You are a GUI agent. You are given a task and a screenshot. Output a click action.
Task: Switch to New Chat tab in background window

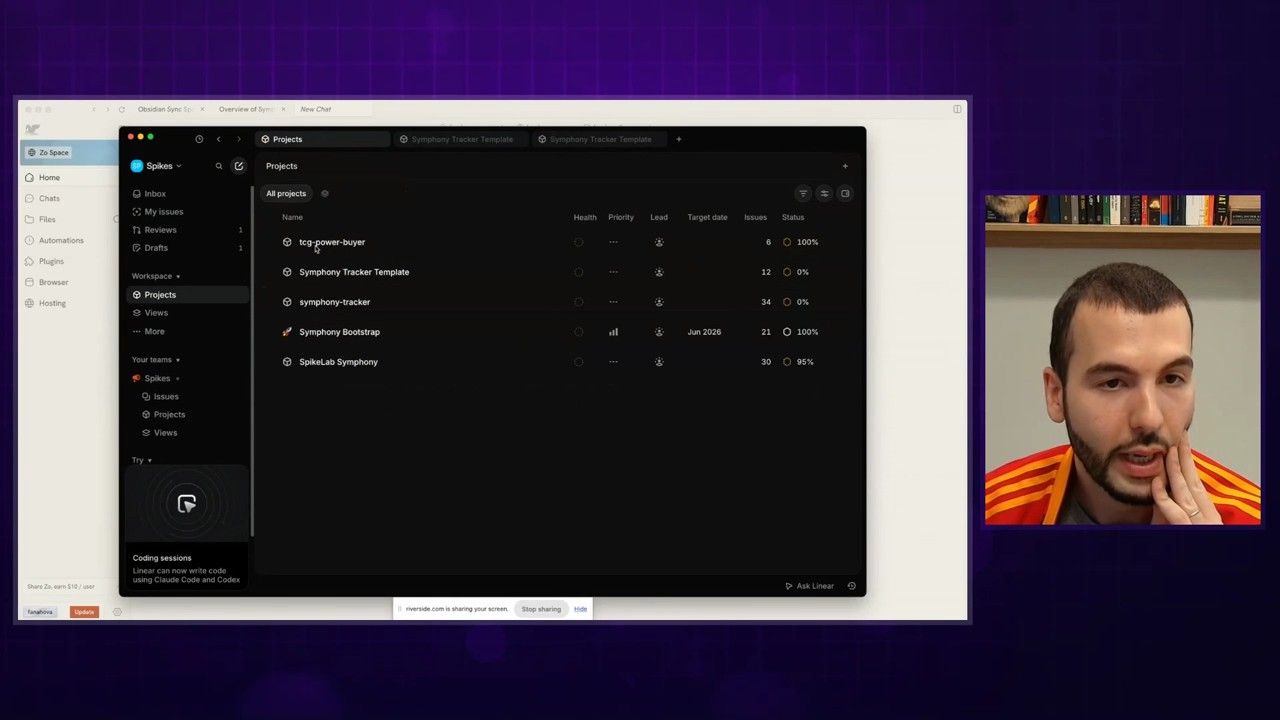316,109
